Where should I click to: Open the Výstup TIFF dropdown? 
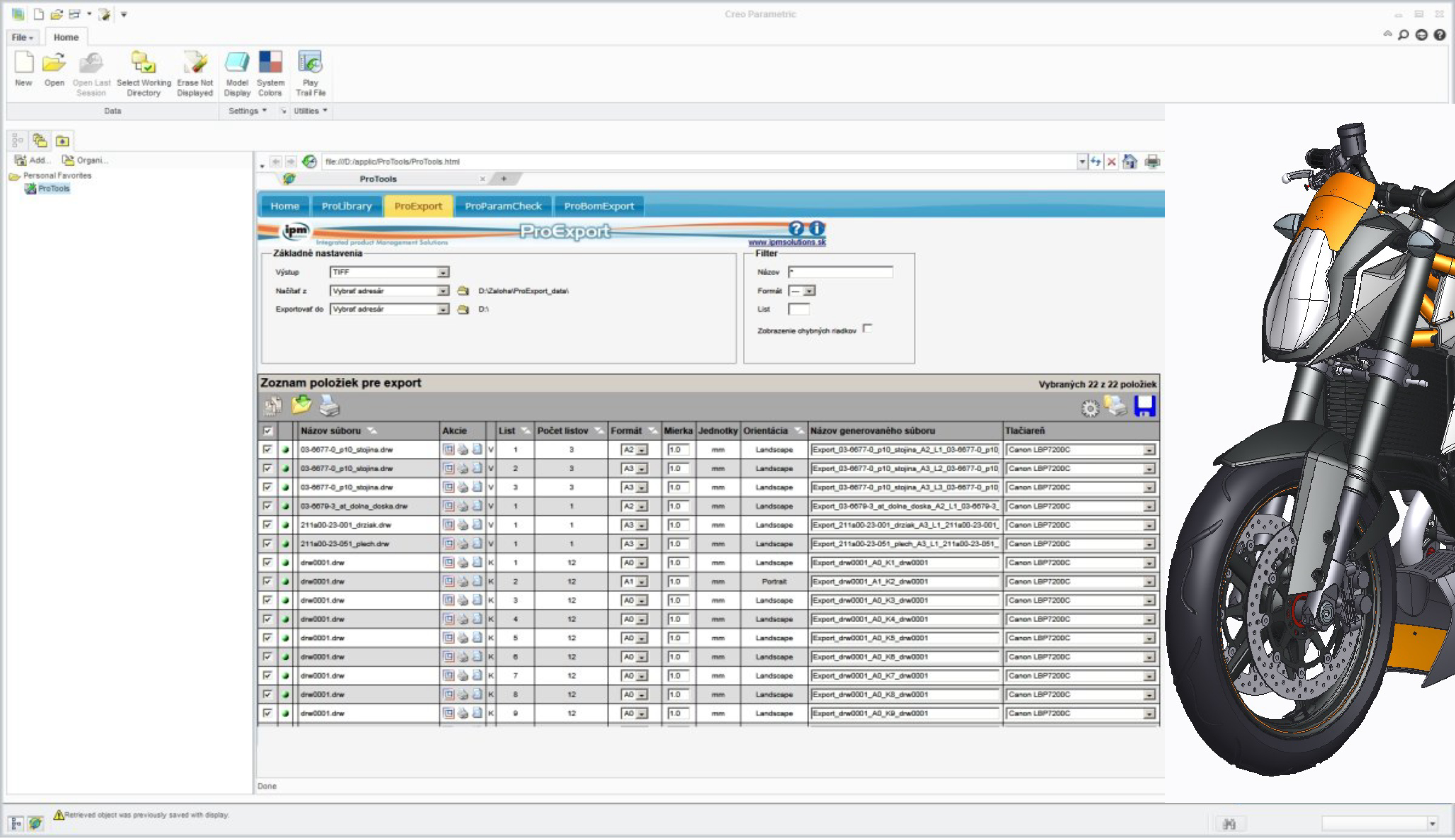coord(443,272)
